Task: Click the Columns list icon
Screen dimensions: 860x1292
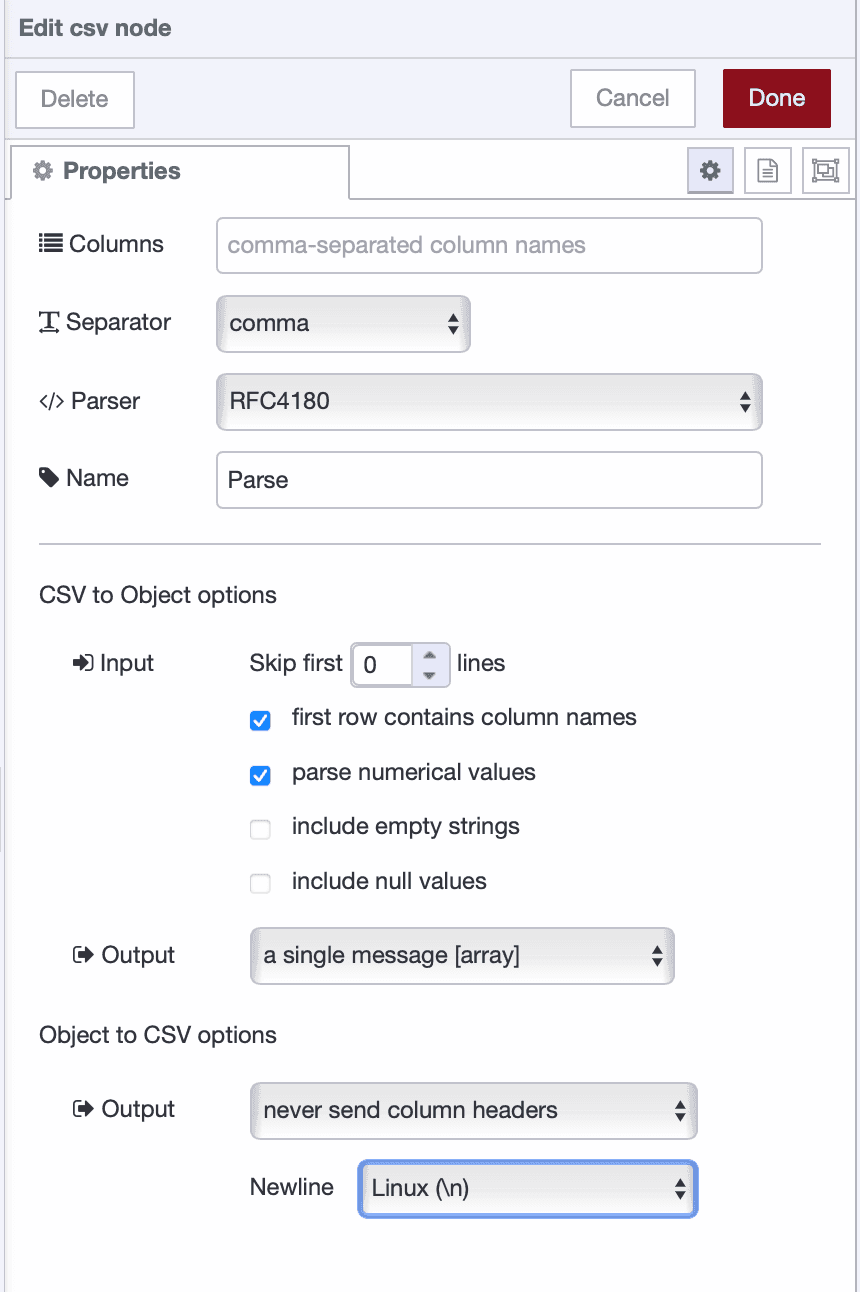Action: pyautogui.click(x=48, y=242)
